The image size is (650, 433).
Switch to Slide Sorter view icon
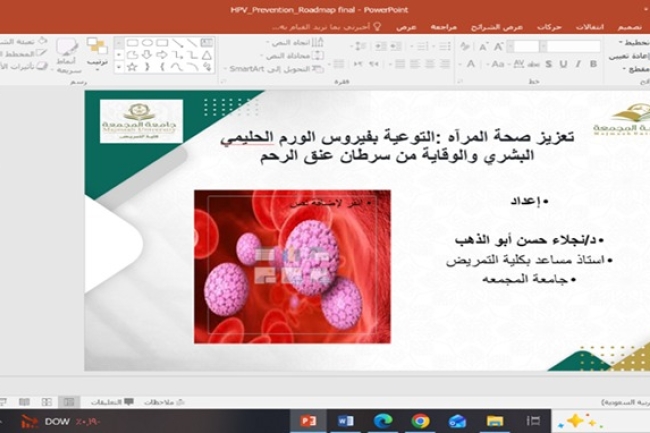47,402
